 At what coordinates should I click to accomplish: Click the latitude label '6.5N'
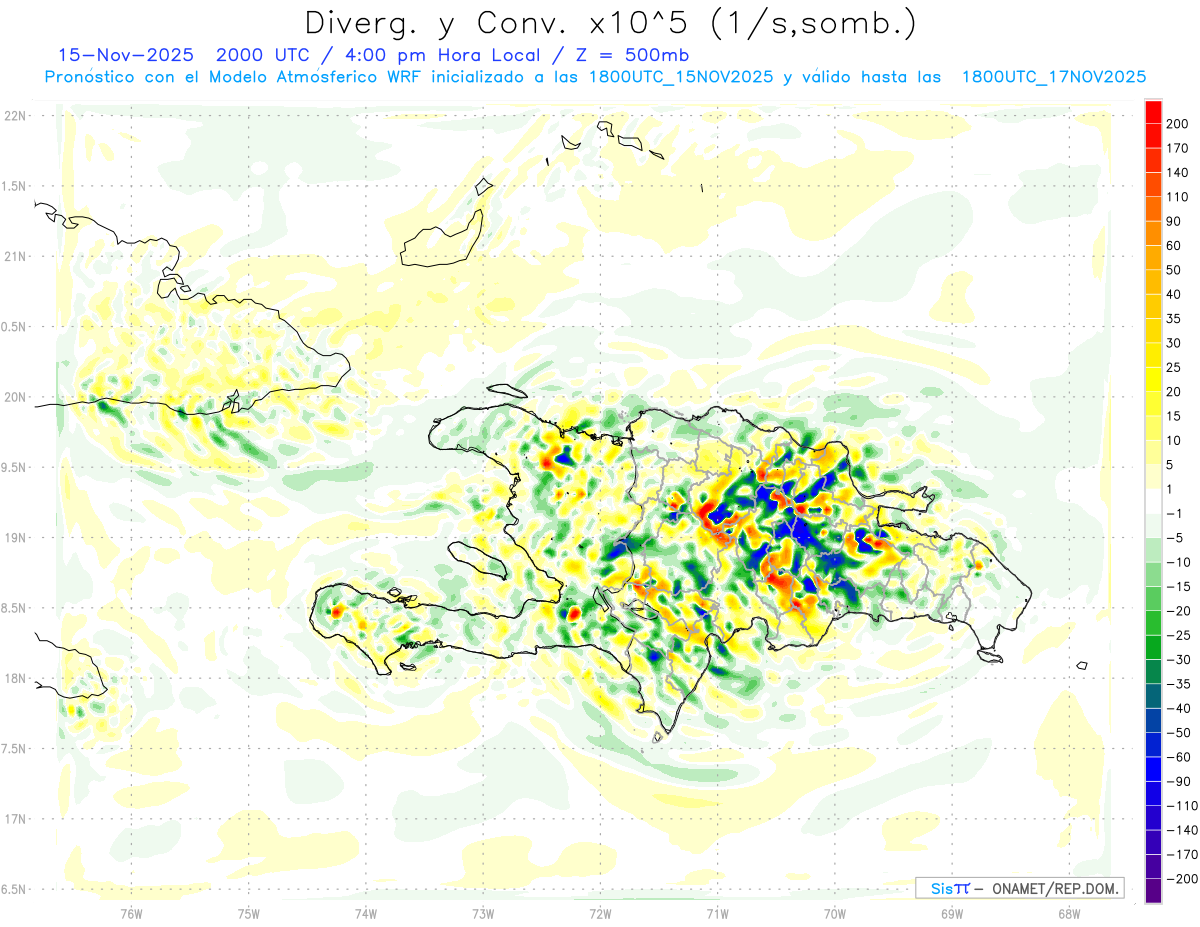pyautogui.click(x=14, y=890)
